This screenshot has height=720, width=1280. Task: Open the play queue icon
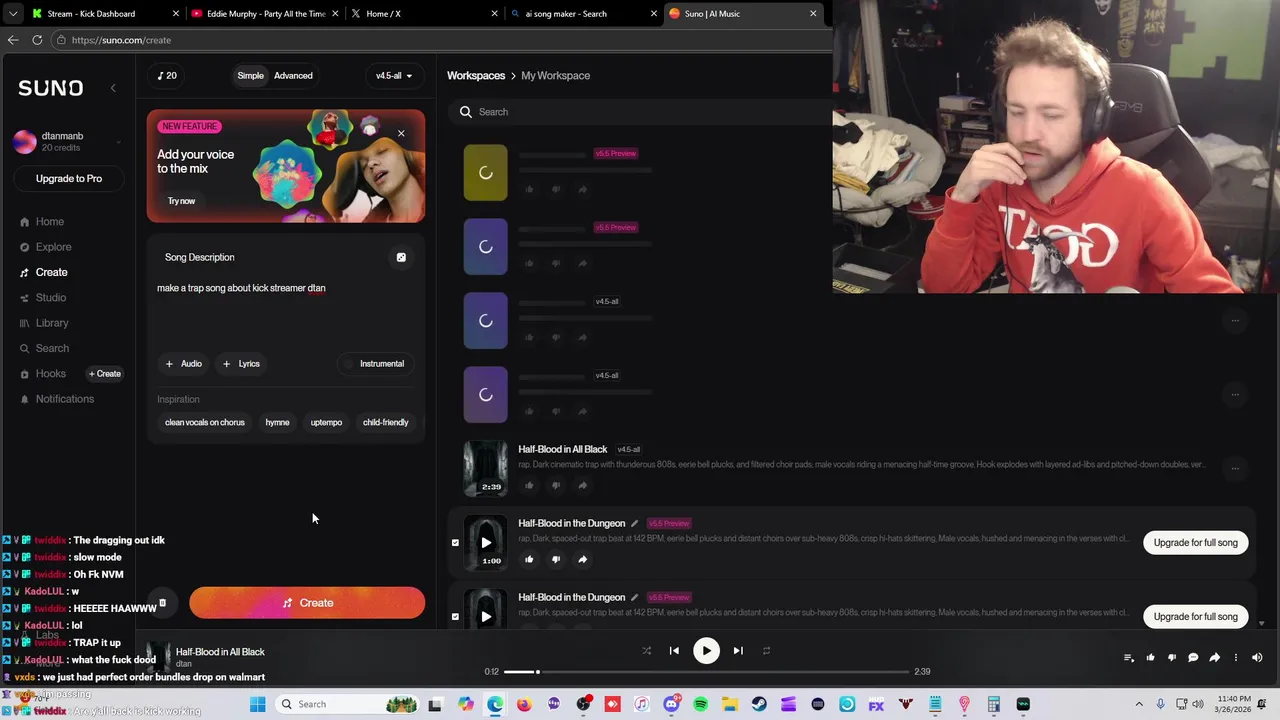(x=1129, y=657)
